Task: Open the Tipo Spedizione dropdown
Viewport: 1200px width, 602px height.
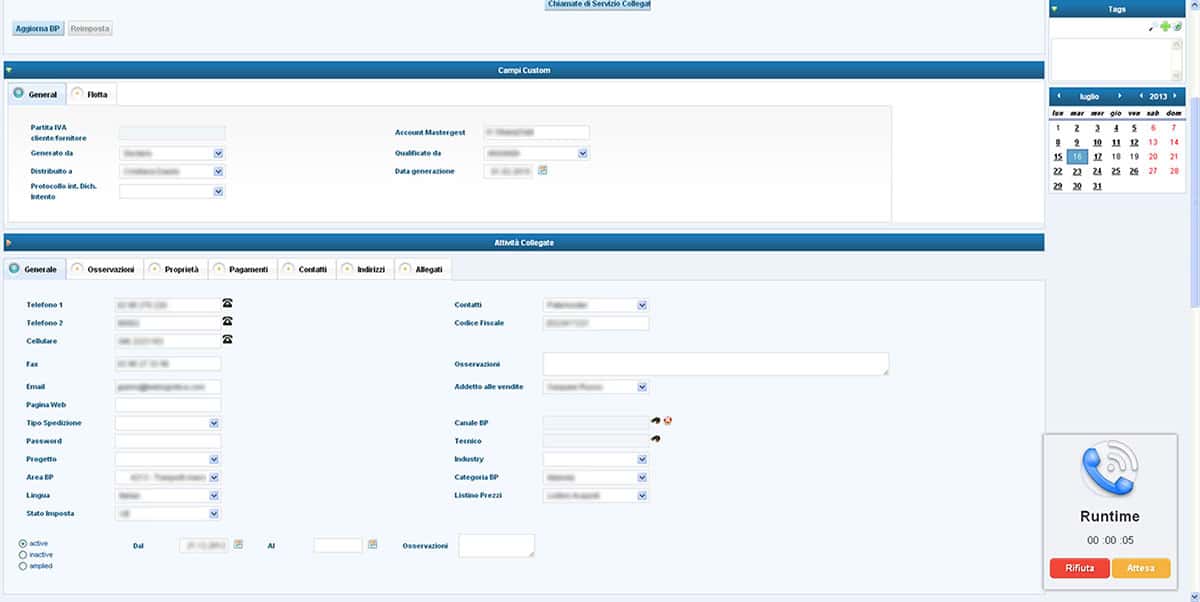Action: (x=214, y=423)
